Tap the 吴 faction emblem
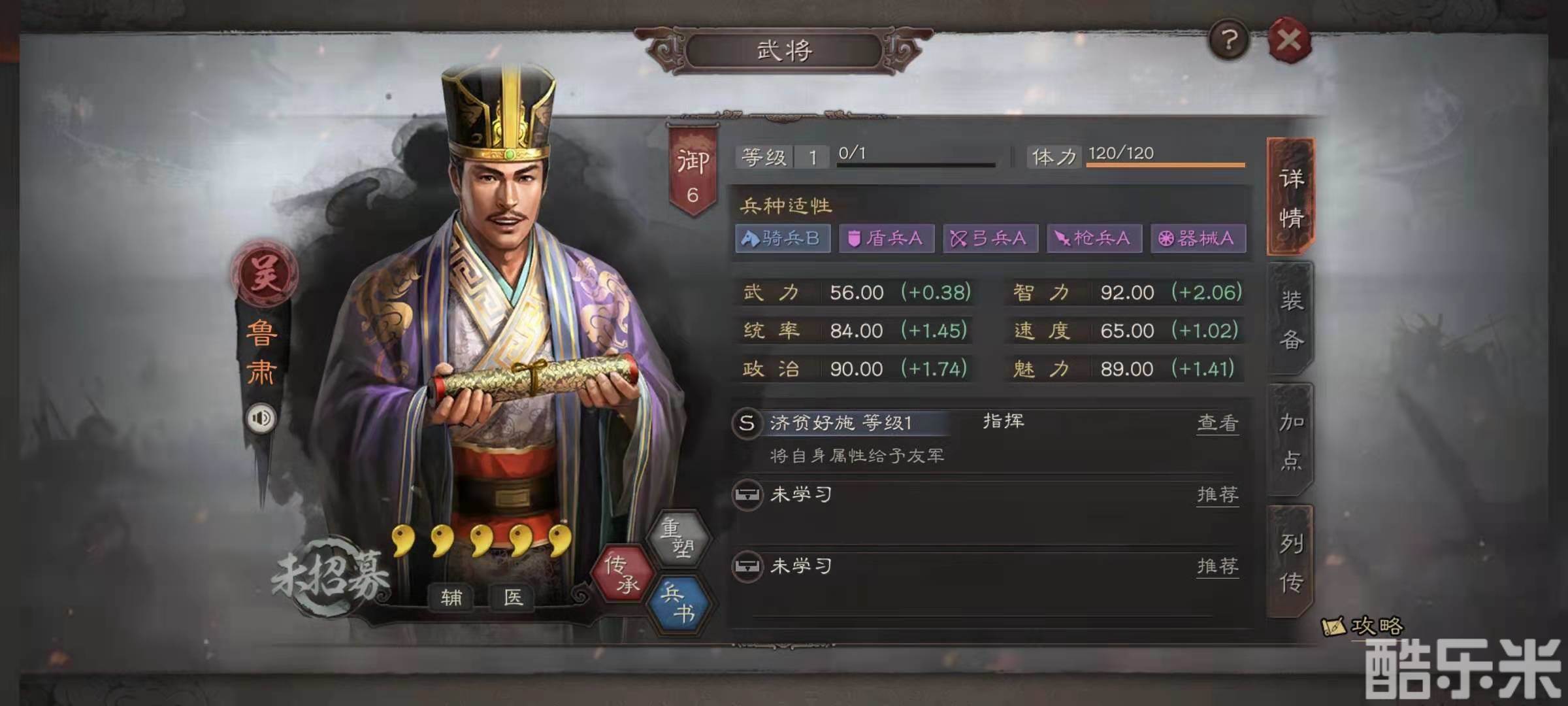The image size is (1568, 706). click(265, 273)
